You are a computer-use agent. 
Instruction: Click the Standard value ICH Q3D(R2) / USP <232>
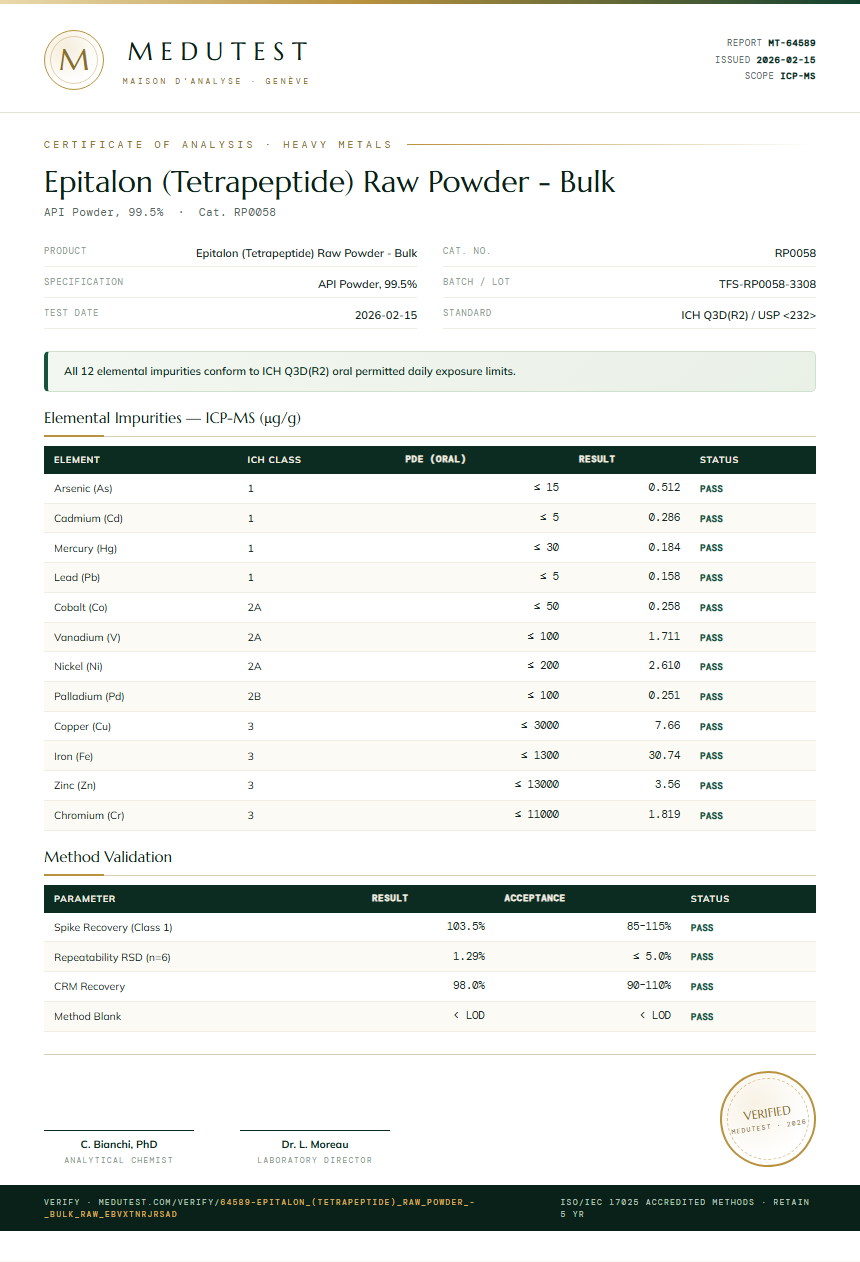tap(749, 315)
